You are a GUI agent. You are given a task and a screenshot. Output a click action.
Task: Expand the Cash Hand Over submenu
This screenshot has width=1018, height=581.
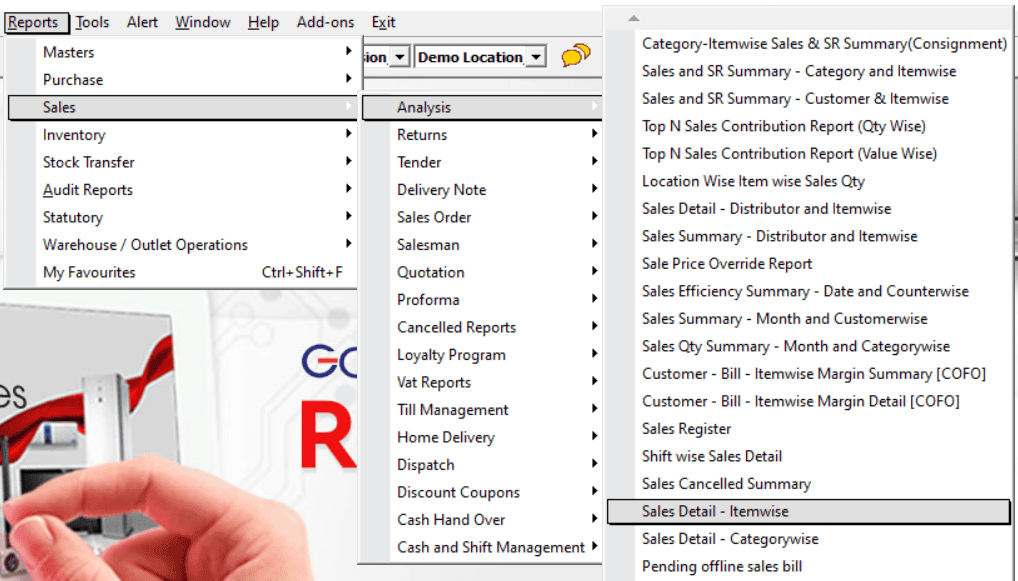pos(482,520)
